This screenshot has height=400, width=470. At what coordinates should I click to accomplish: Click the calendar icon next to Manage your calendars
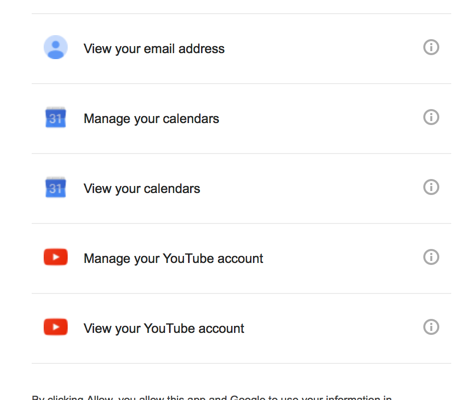coord(56,117)
